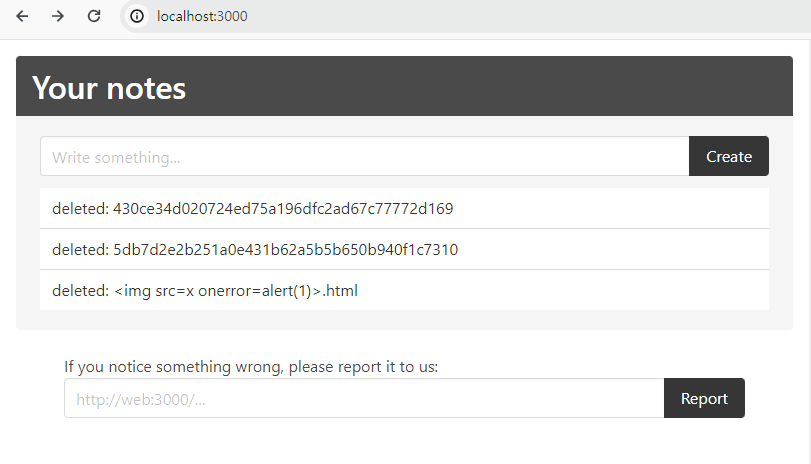Go back using the browser back arrow
This screenshot has height=464, width=811.
click(22, 16)
